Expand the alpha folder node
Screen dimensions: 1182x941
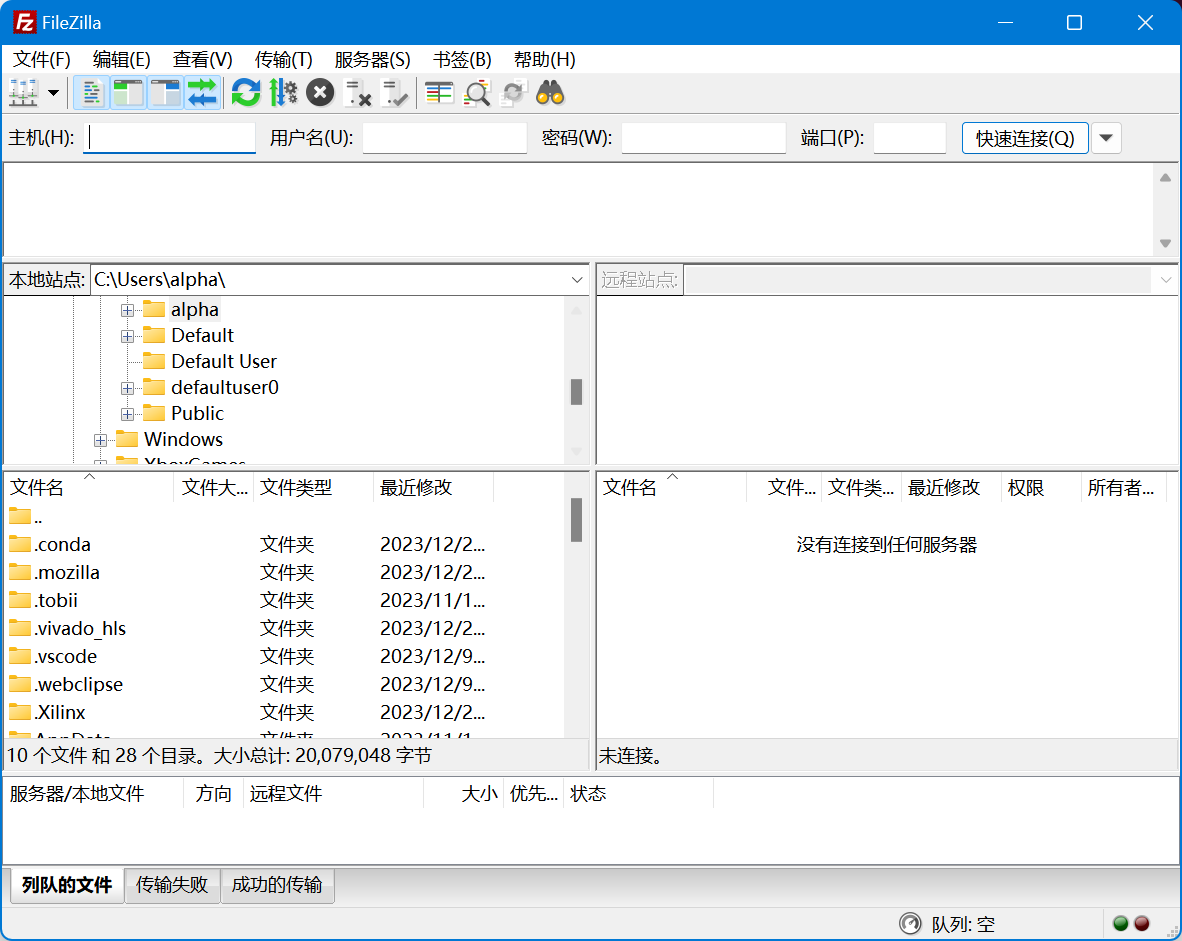pos(127,311)
